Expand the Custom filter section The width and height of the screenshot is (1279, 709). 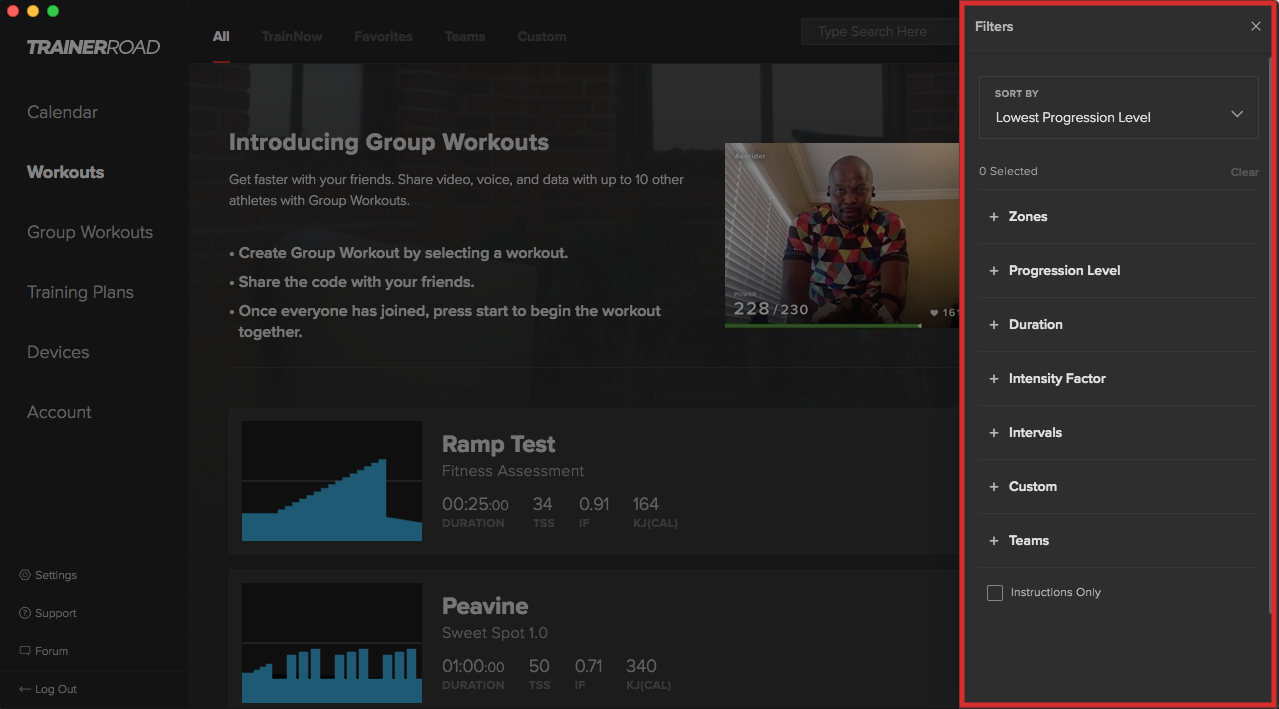tap(1119, 487)
